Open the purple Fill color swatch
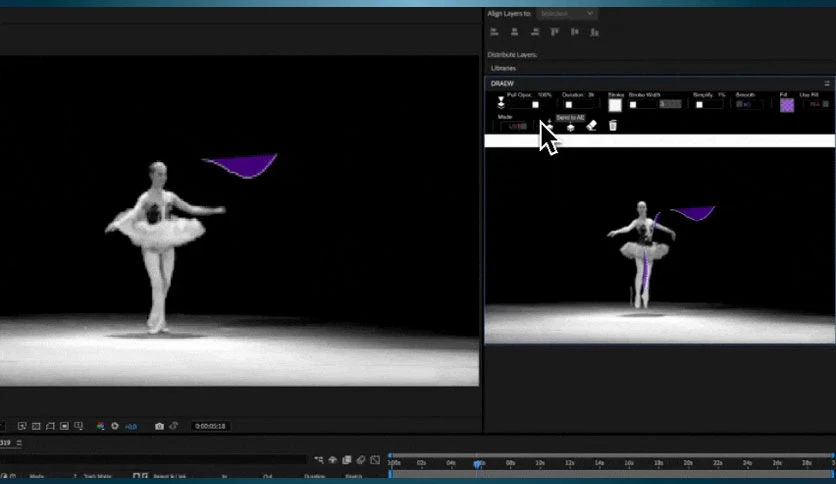Image resolution: width=836 pixels, height=484 pixels. (x=787, y=105)
